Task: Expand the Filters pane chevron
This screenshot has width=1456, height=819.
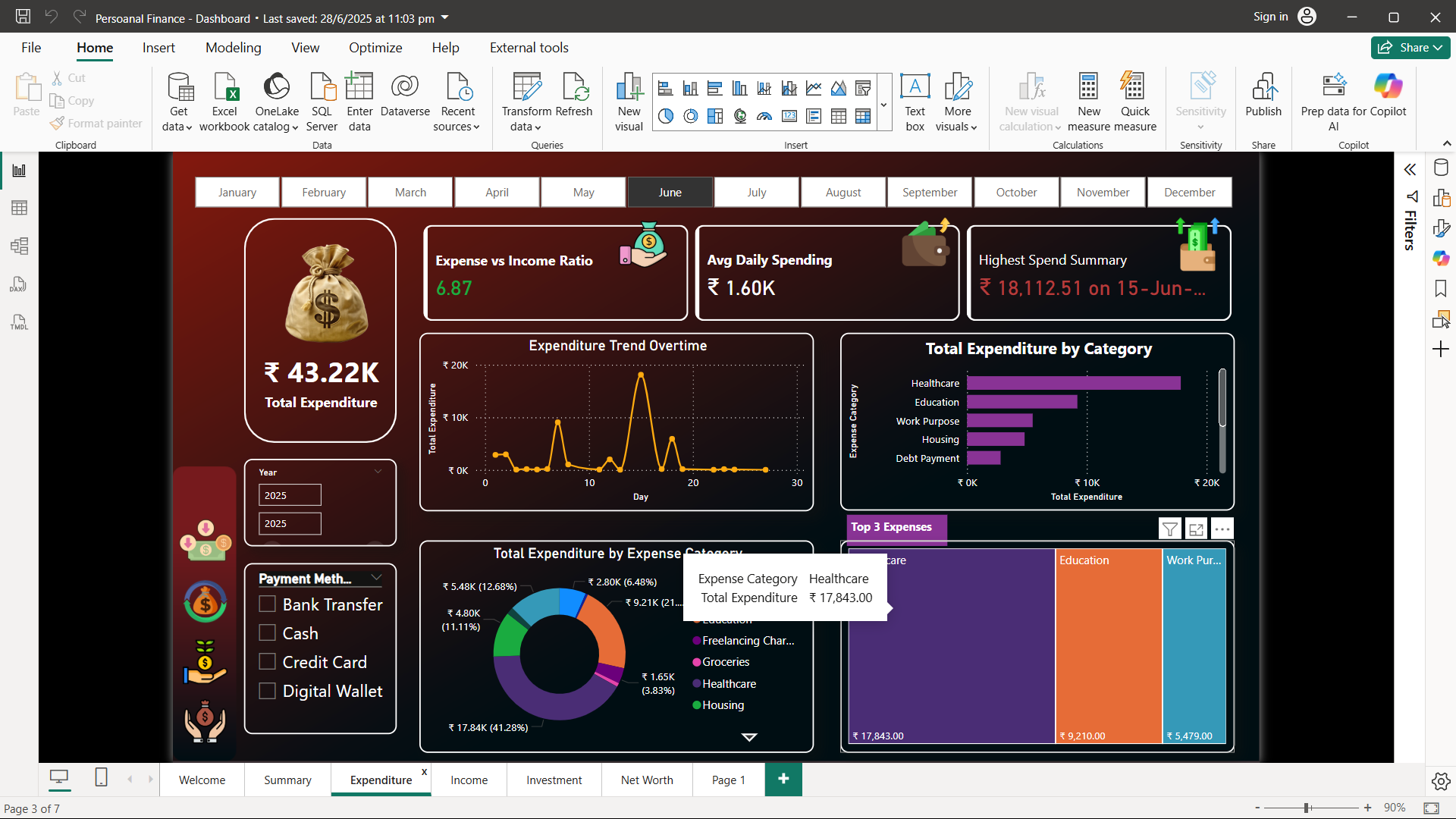Action: pyautogui.click(x=1410, y=170)
